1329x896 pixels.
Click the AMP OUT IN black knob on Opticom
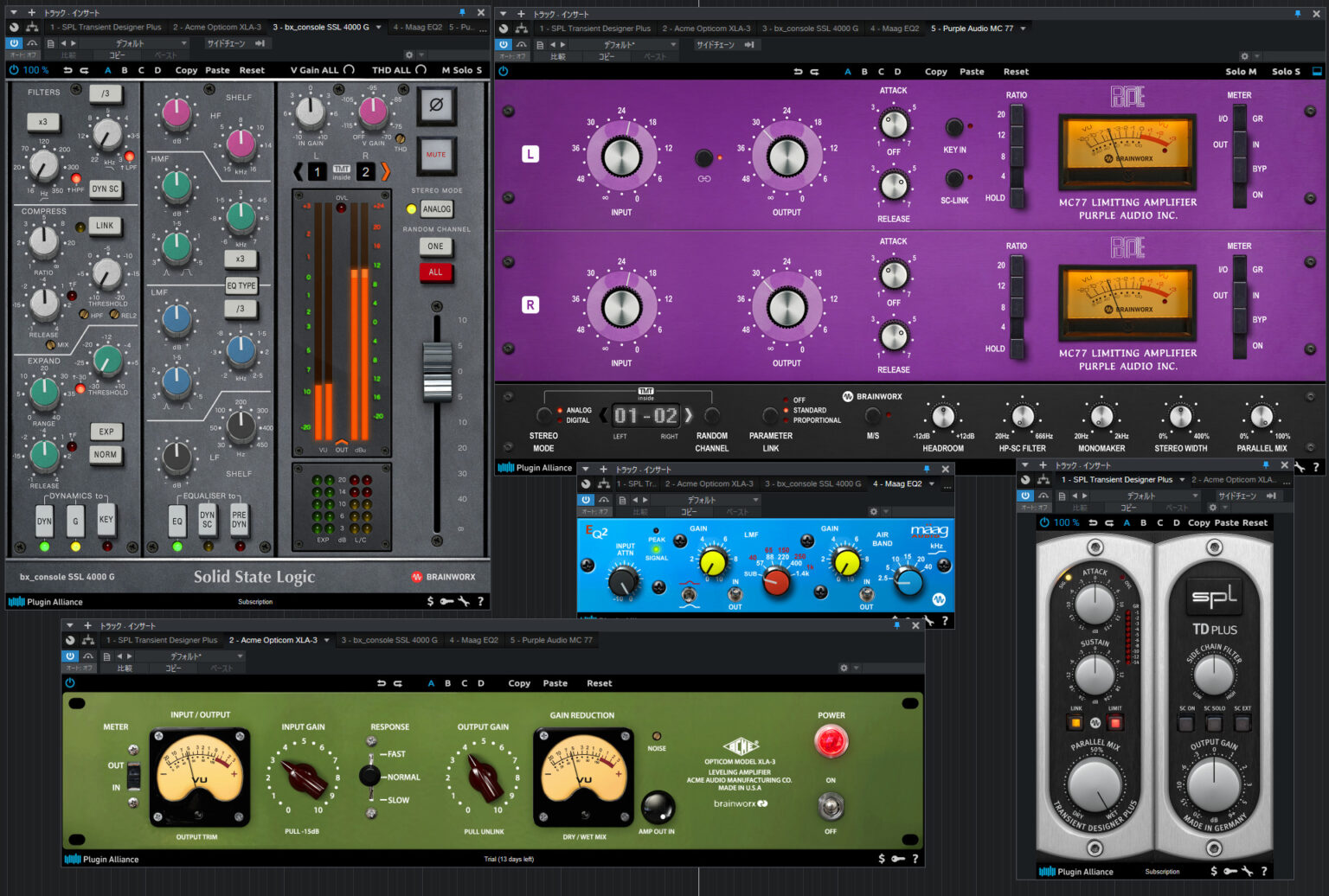[658, 807]
